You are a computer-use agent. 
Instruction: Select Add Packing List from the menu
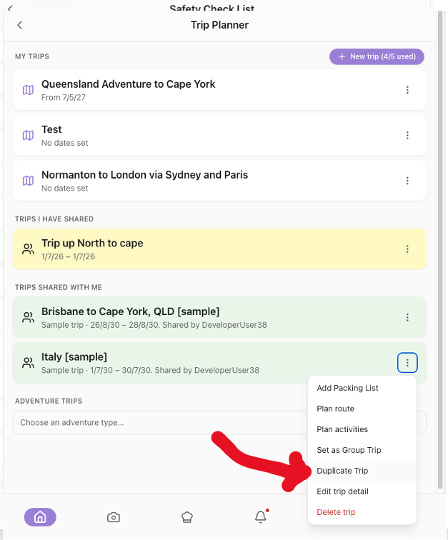362,388
